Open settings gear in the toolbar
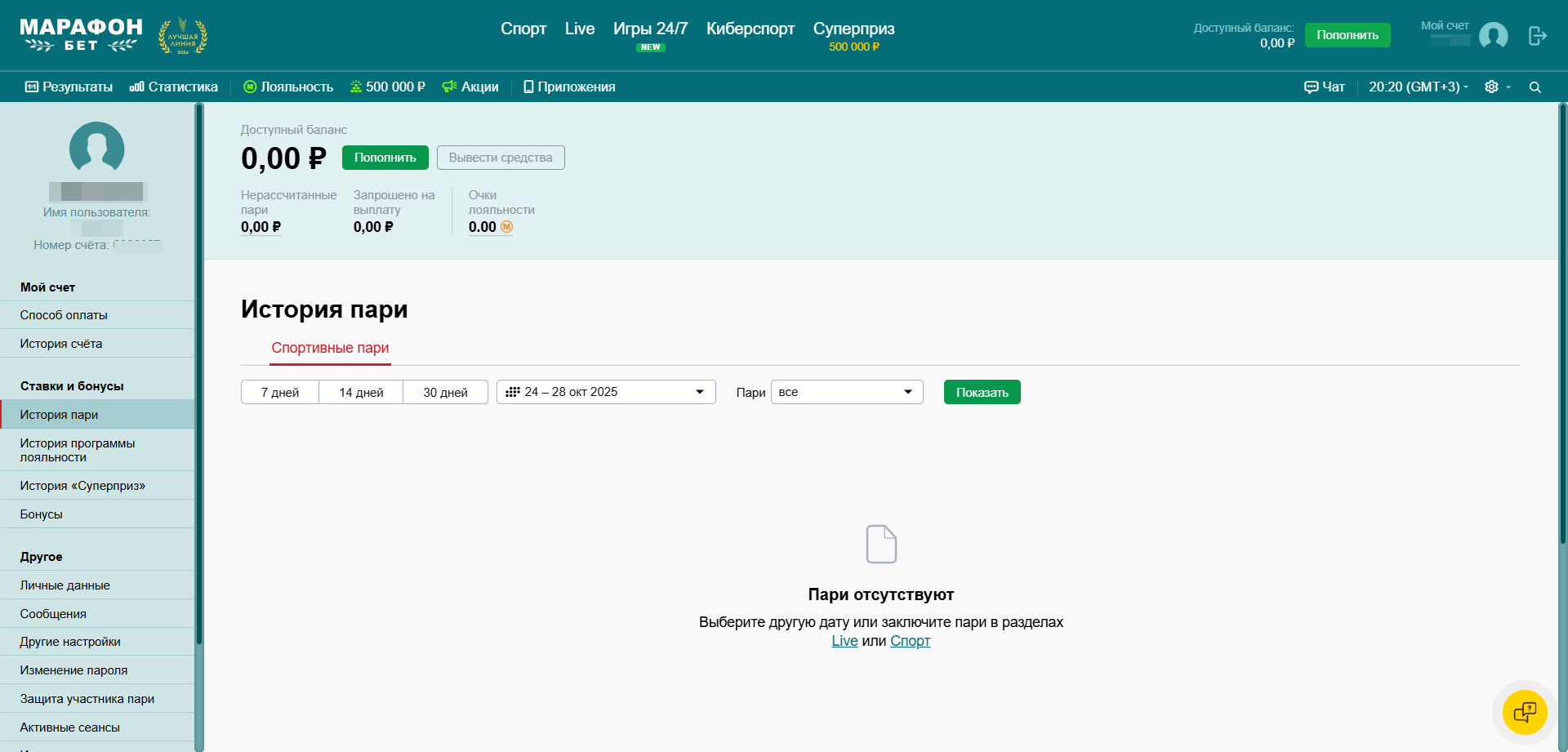The height and width of the screenshot is (752, 1568). coord(1491,87)
